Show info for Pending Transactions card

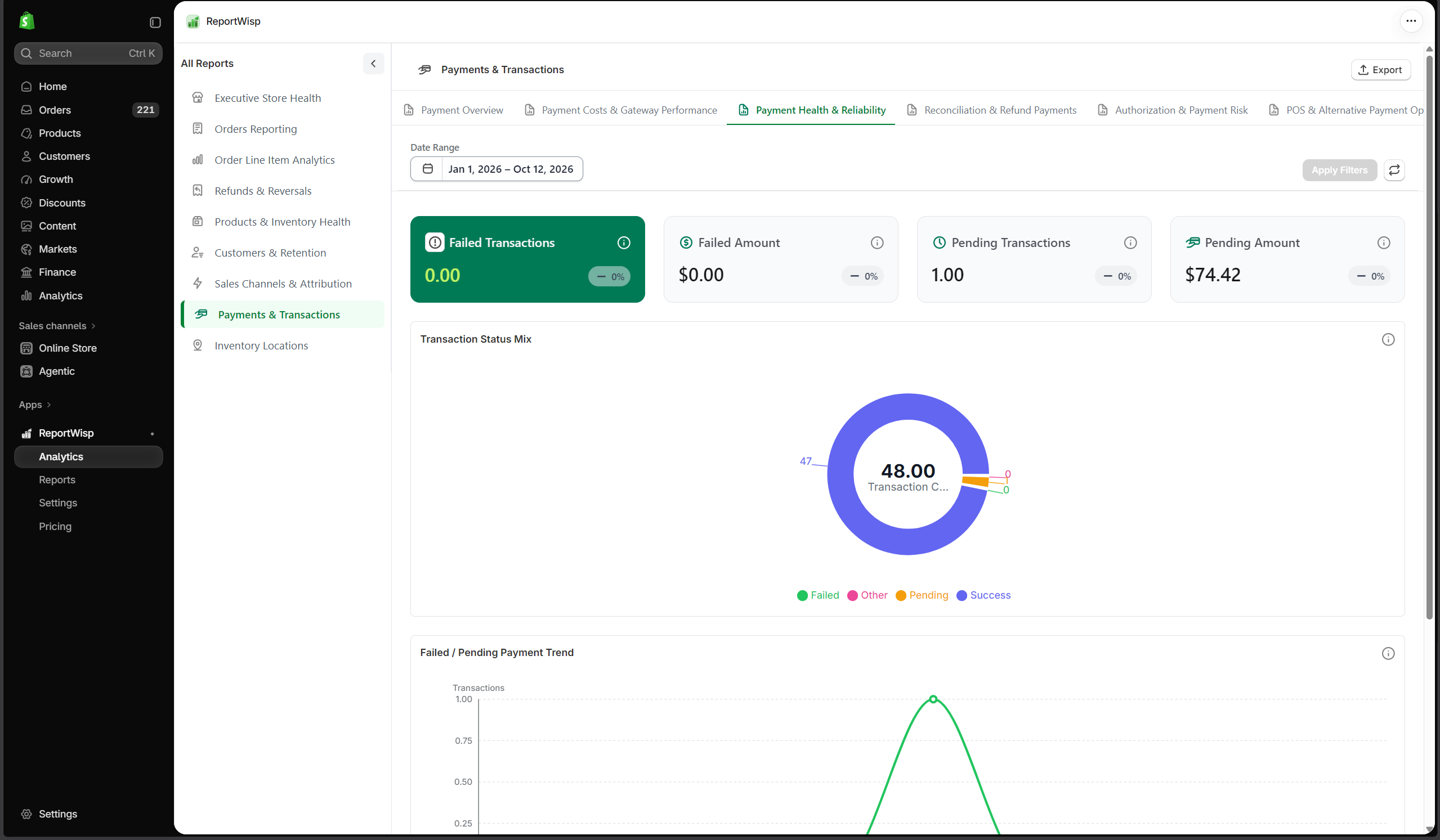coord(1130,242)
